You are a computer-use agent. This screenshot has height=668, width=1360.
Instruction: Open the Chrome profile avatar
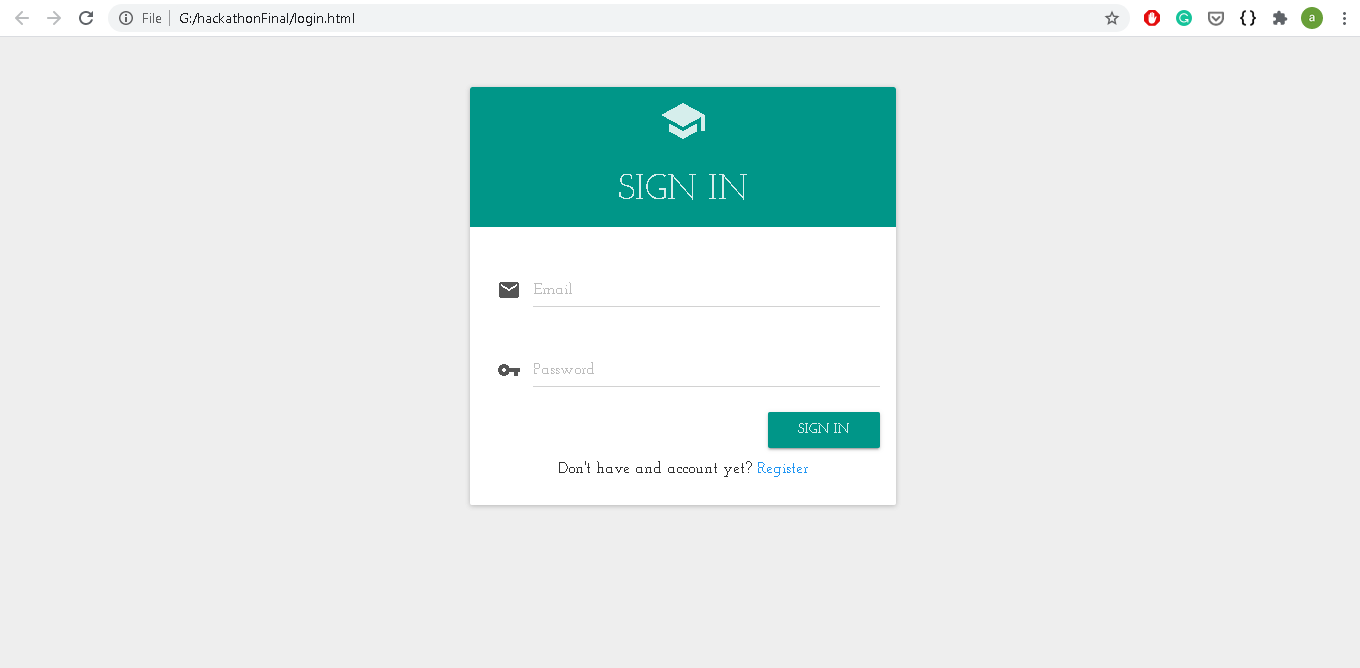(x=1312, y=18)
